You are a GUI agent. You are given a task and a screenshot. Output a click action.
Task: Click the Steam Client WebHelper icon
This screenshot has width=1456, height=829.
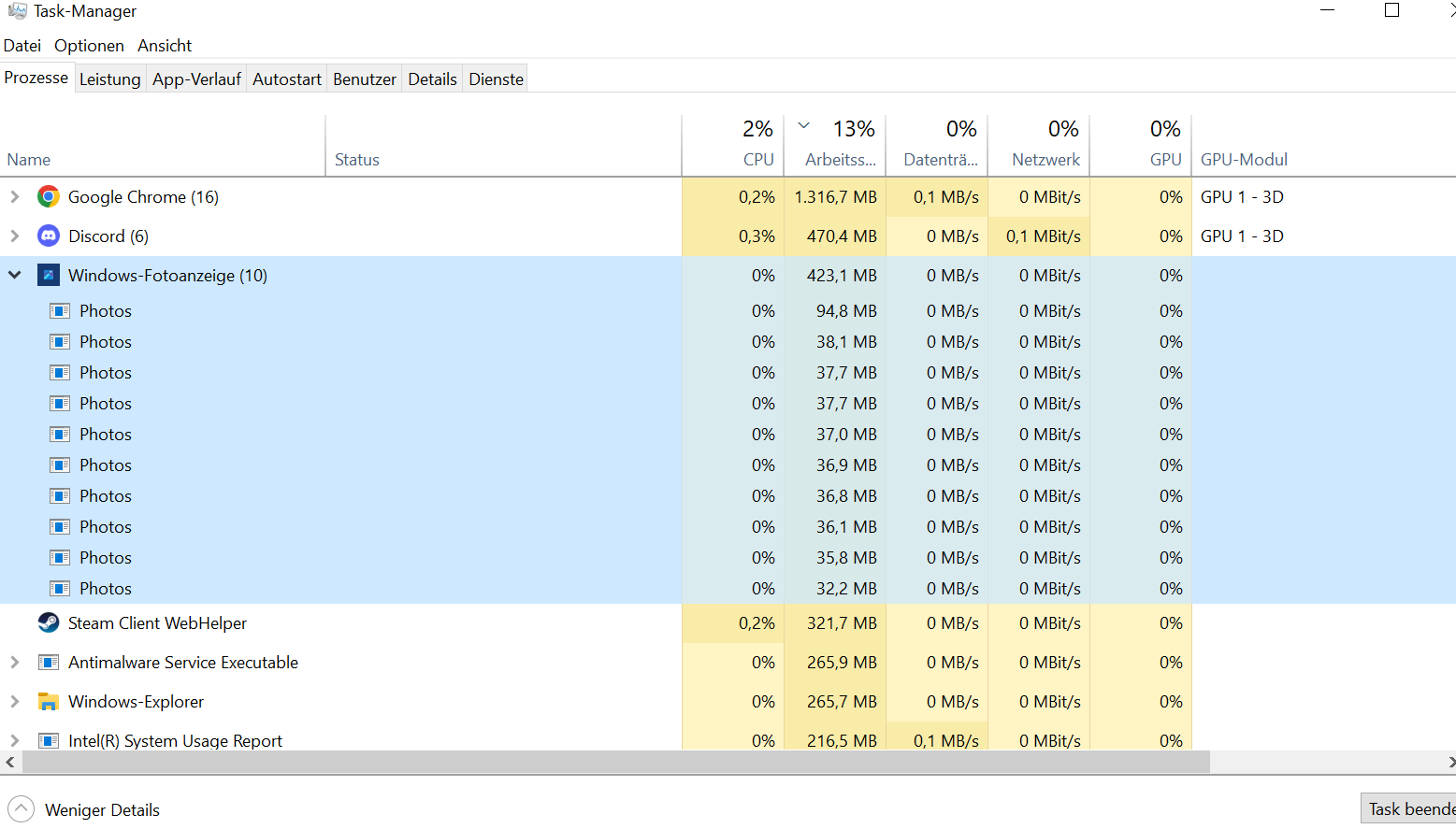(x=49, y=622)
